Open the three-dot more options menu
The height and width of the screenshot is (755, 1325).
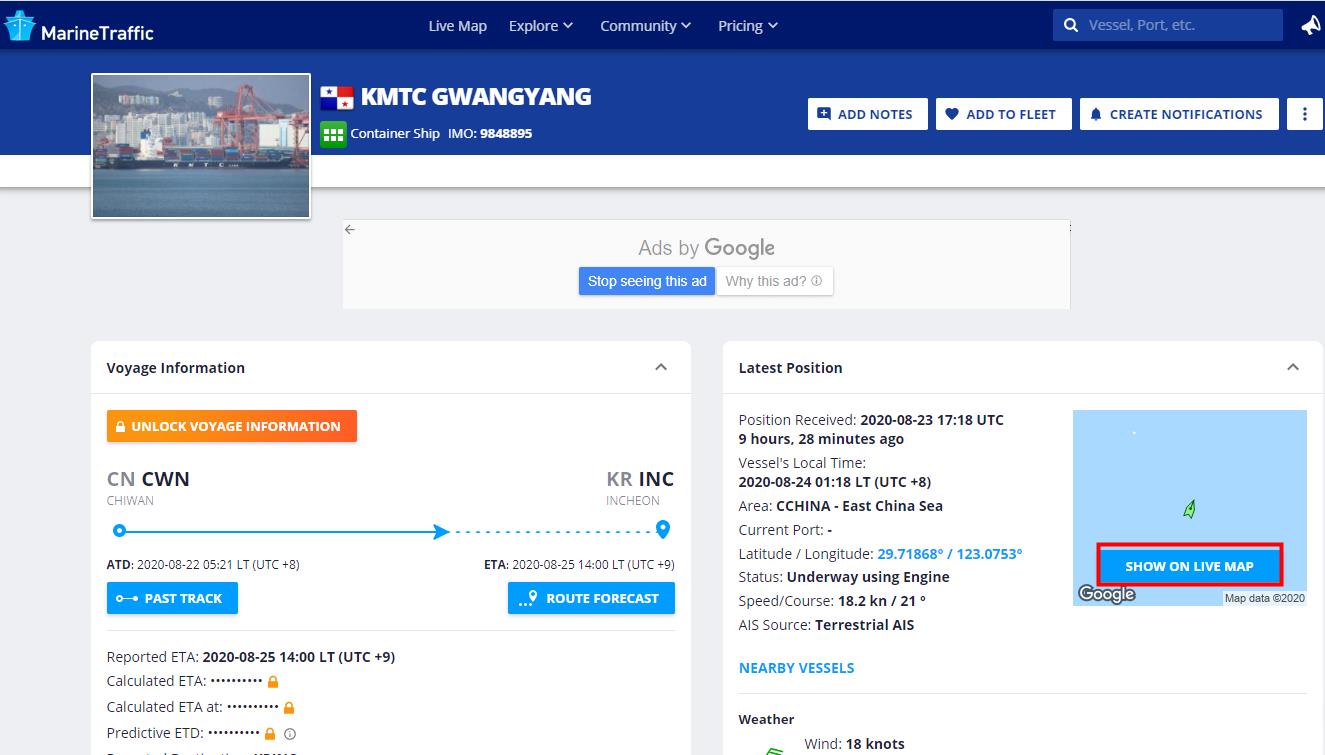coord(1304,114)
